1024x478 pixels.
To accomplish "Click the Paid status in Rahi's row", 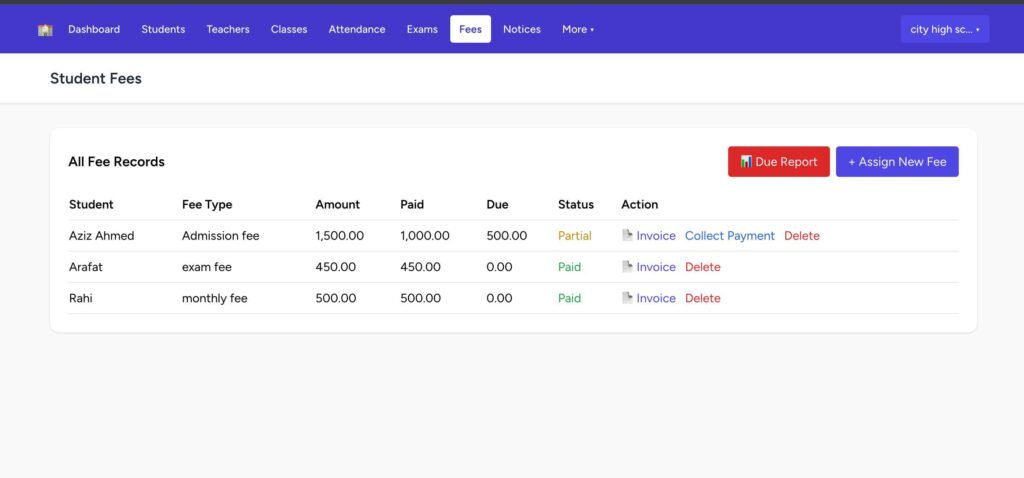I will coord(569,298).
